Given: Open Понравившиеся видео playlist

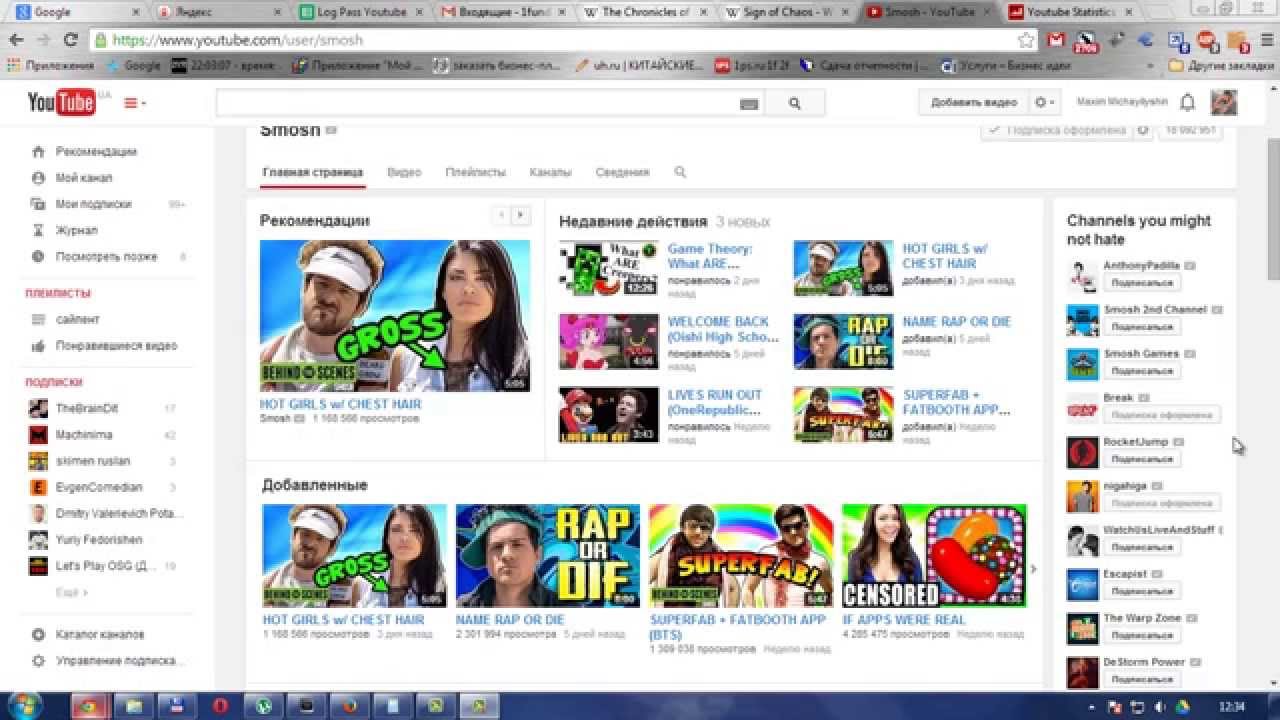Looking at the screenshot, I should tap(116, 346).
